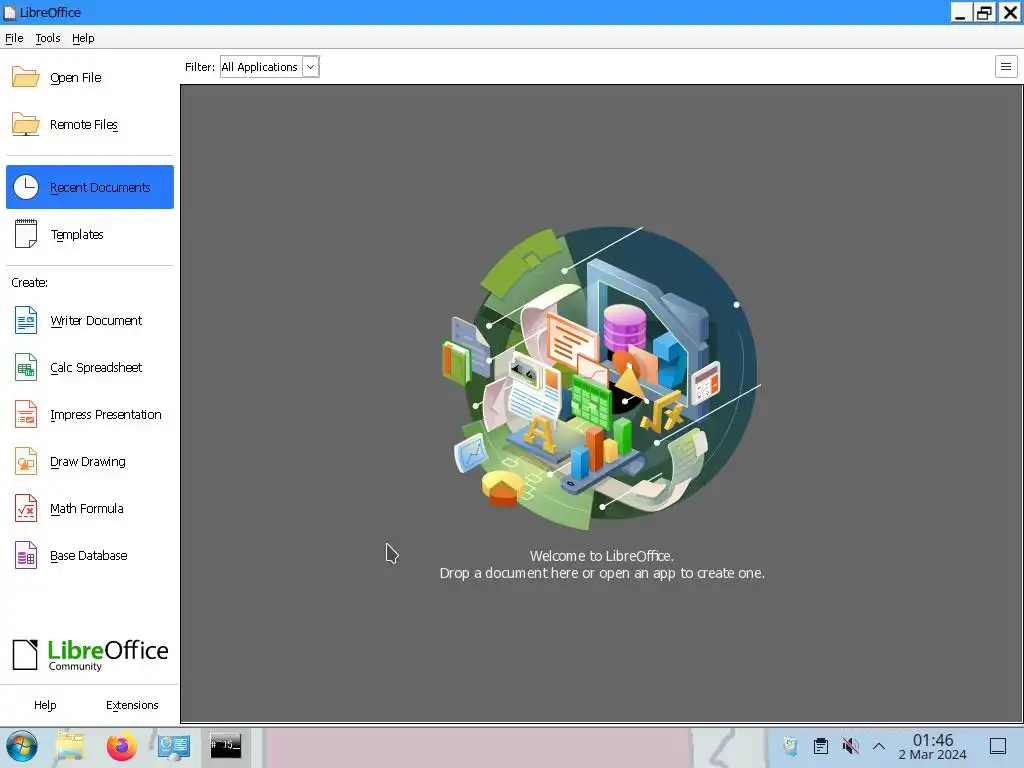Show hidden tray icons chevron
1024x768 pixels.
(879, 746)
